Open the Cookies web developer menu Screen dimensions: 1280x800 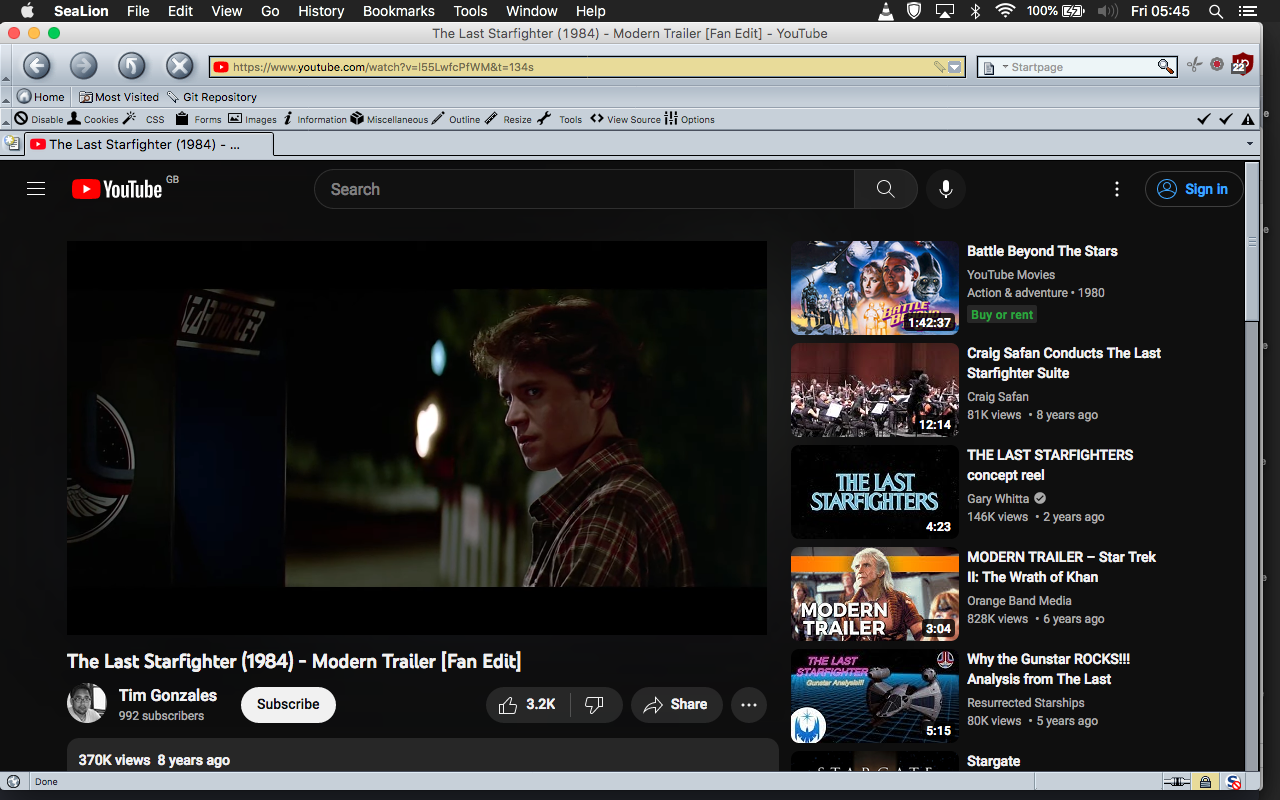click(x=92, y=119)
